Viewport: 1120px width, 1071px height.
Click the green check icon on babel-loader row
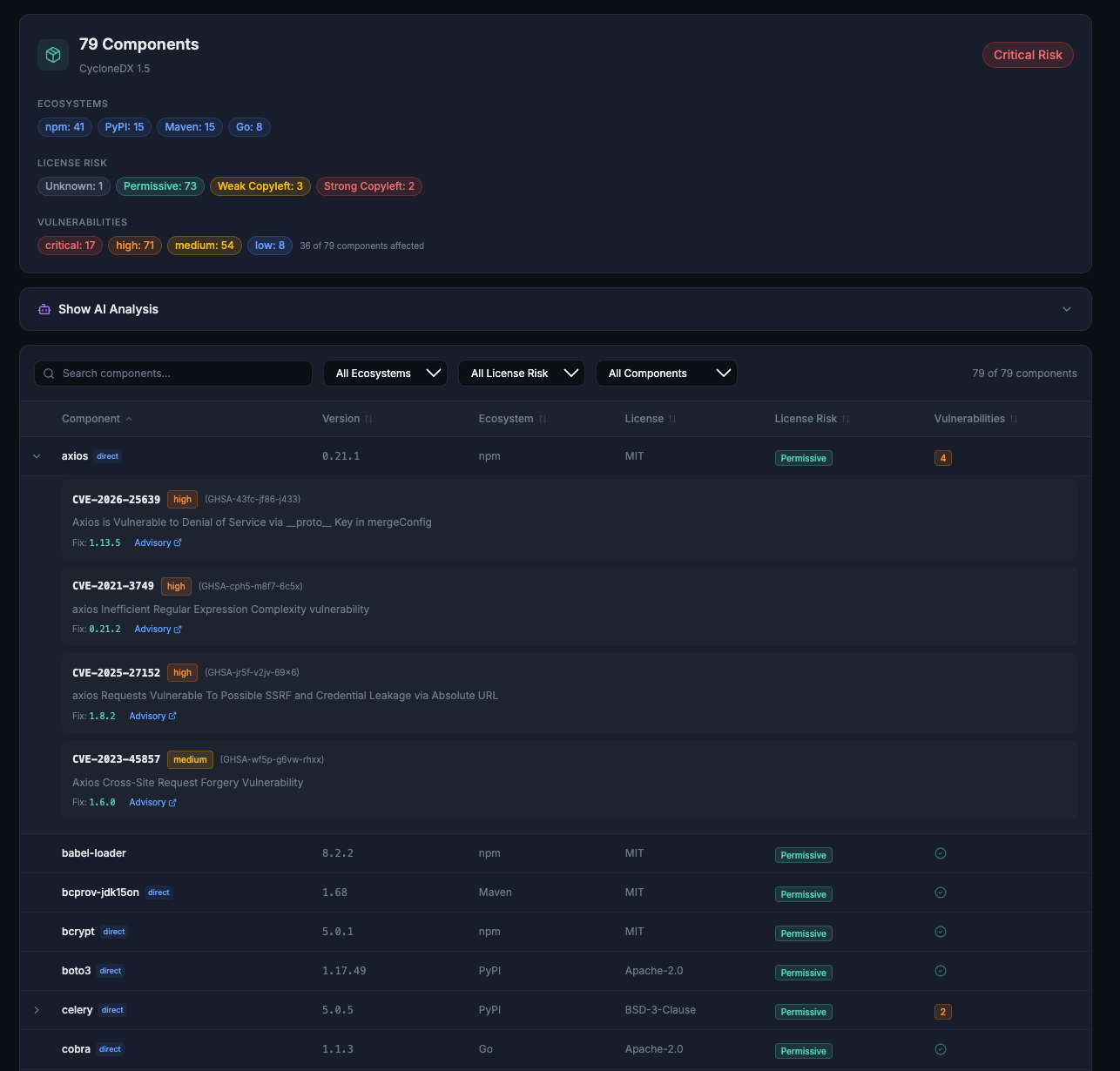[x=941, y=854]
